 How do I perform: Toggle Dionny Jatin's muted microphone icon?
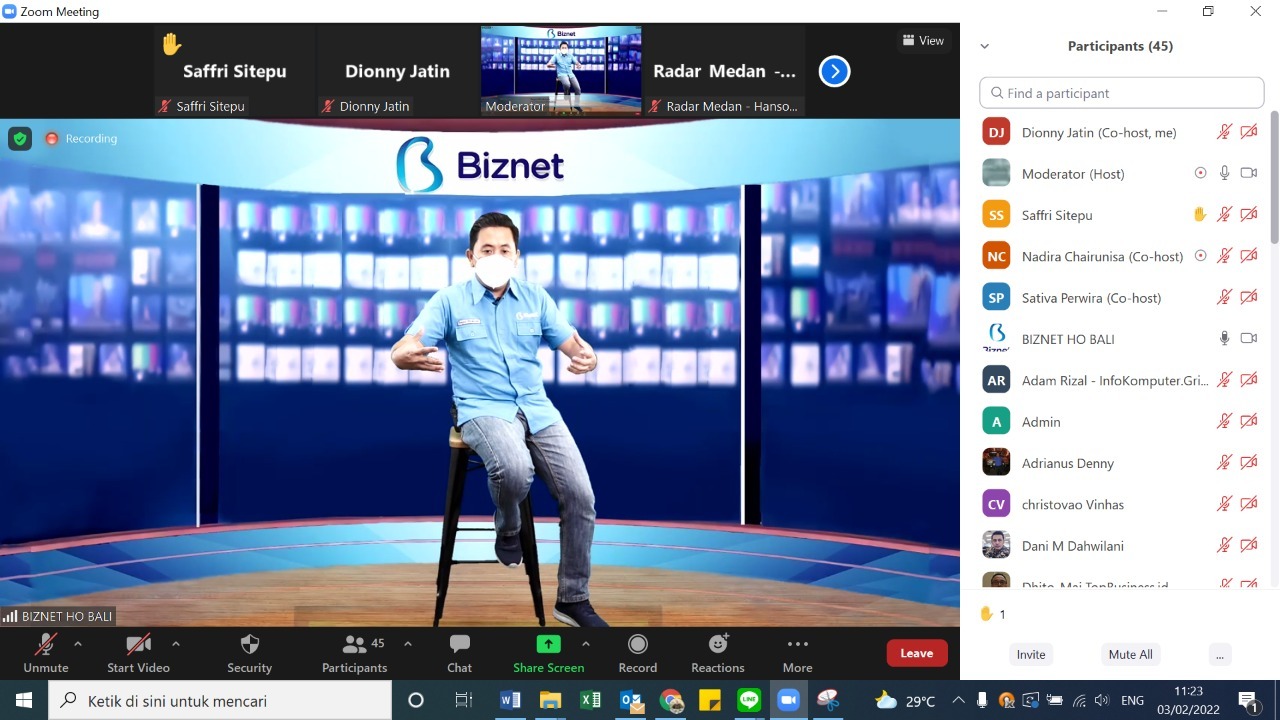point(1224,132)
